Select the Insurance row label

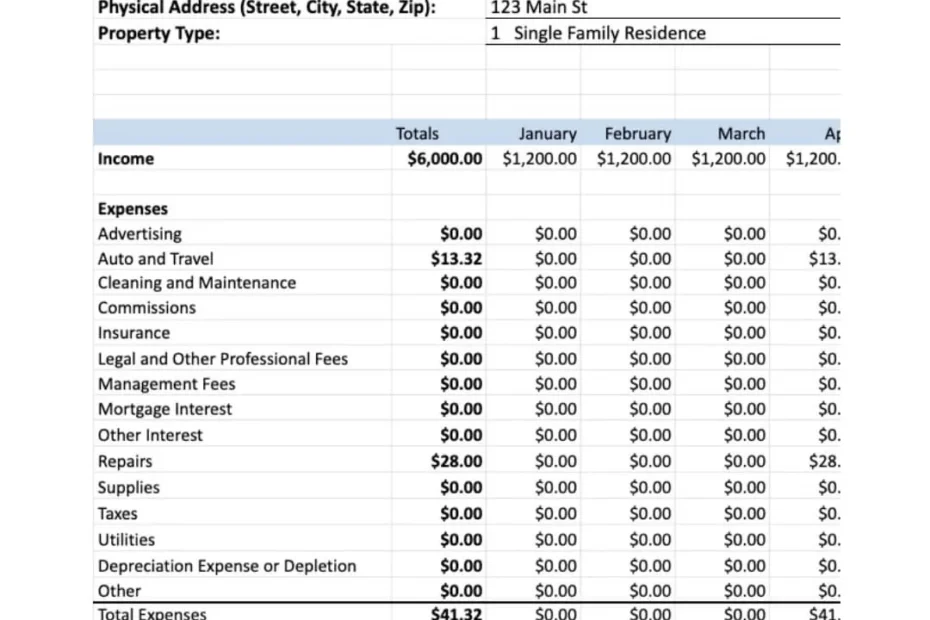(133, 333)
